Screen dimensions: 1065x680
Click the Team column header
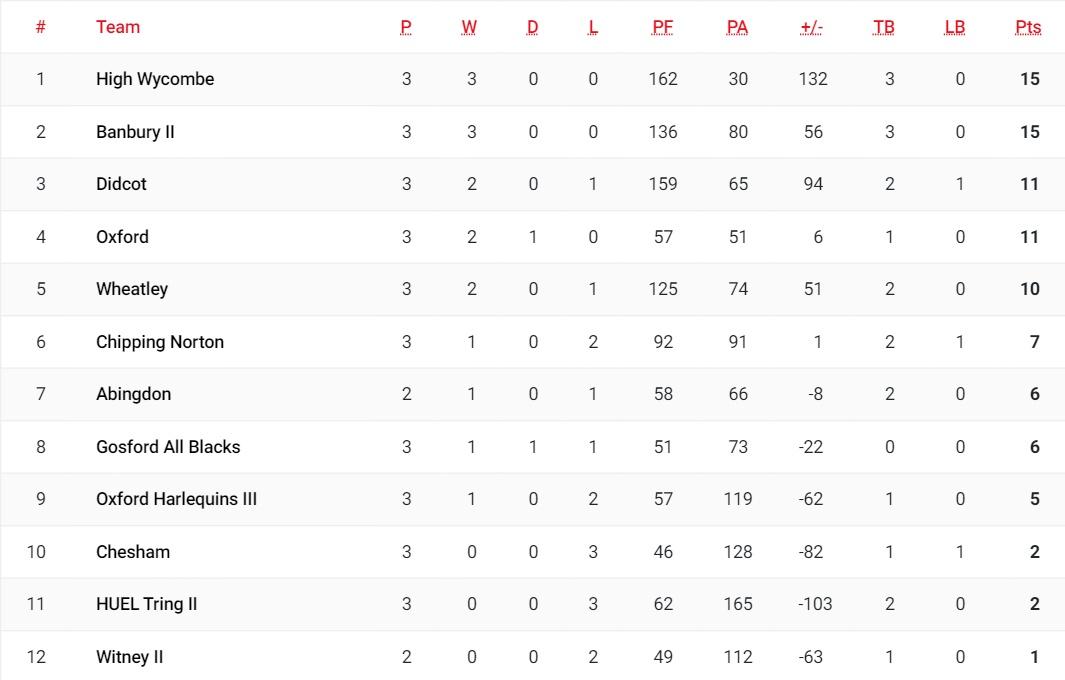[118, 27]
